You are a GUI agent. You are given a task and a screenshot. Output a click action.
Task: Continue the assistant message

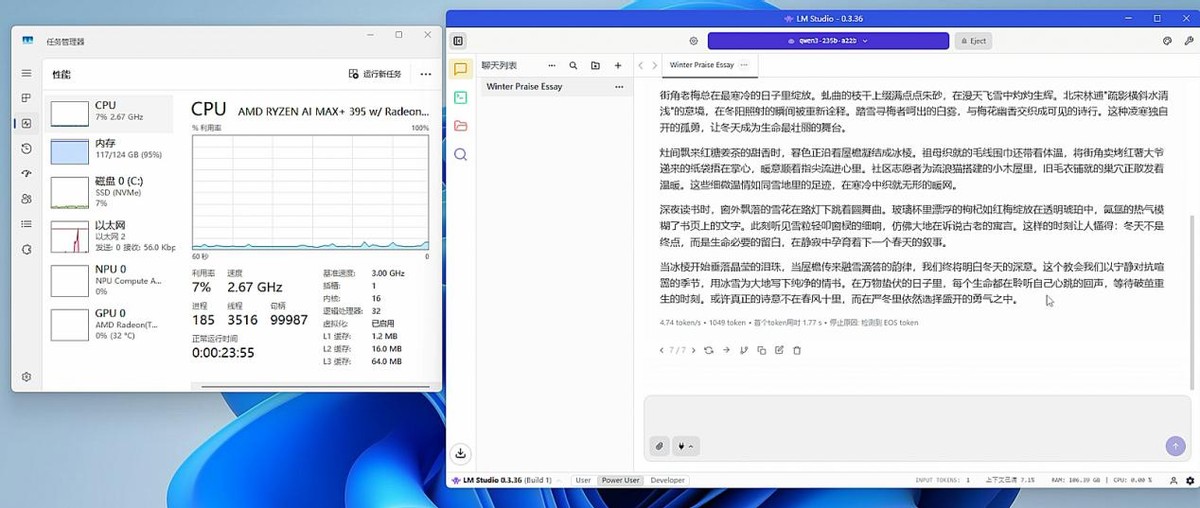(x=726, y=350)
